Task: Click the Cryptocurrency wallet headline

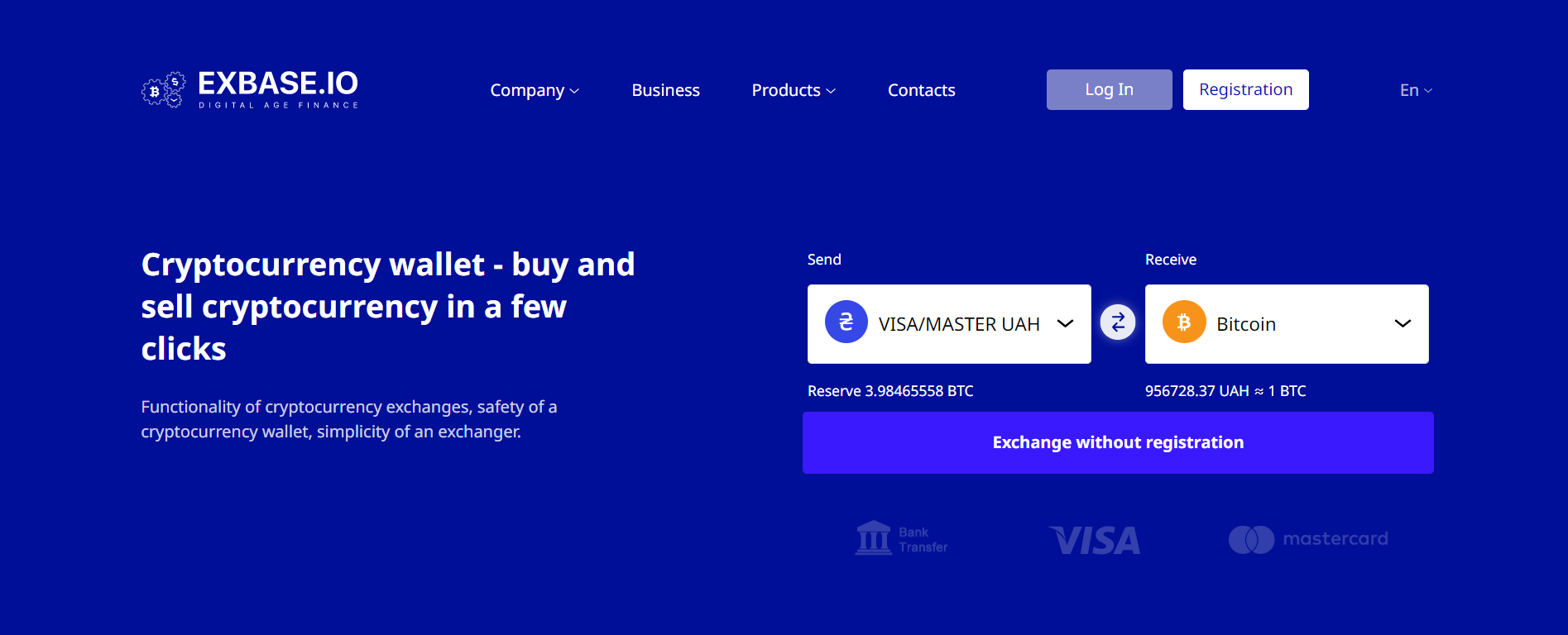Action: pyautogui.click(x=388, y=307)
